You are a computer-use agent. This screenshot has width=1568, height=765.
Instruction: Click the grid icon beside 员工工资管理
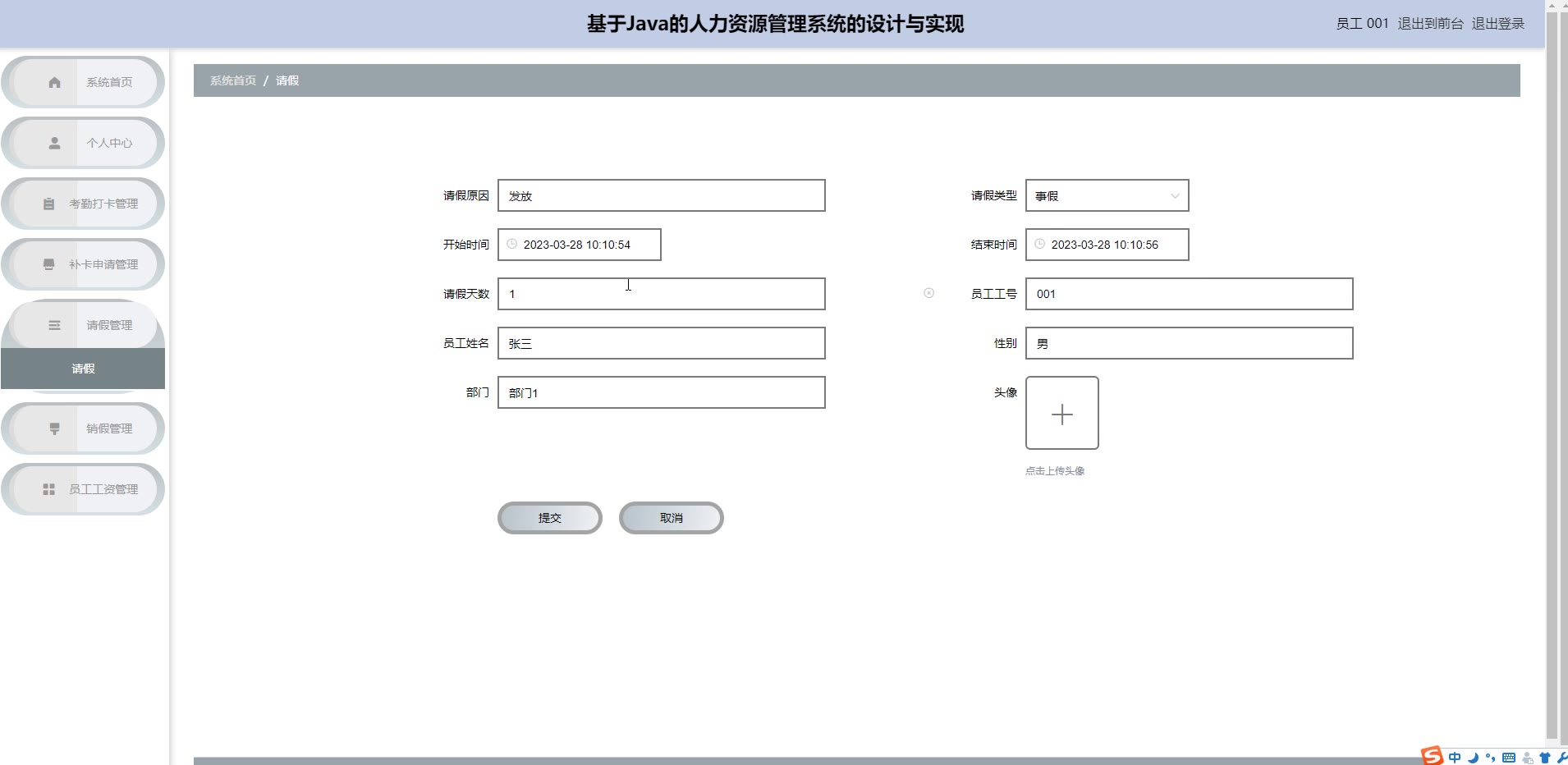tap(48, 489)
